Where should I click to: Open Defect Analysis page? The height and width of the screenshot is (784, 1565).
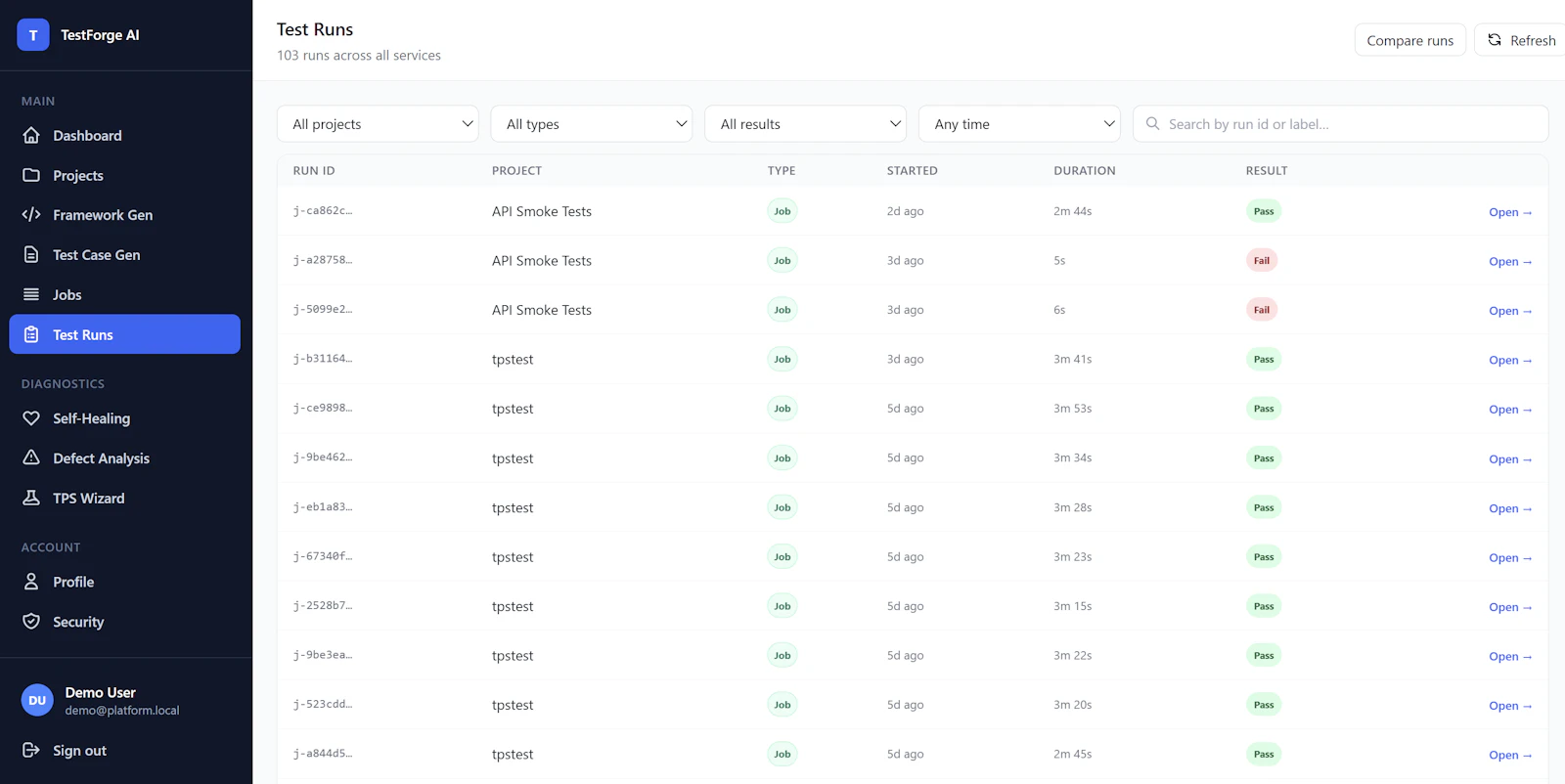125,457
